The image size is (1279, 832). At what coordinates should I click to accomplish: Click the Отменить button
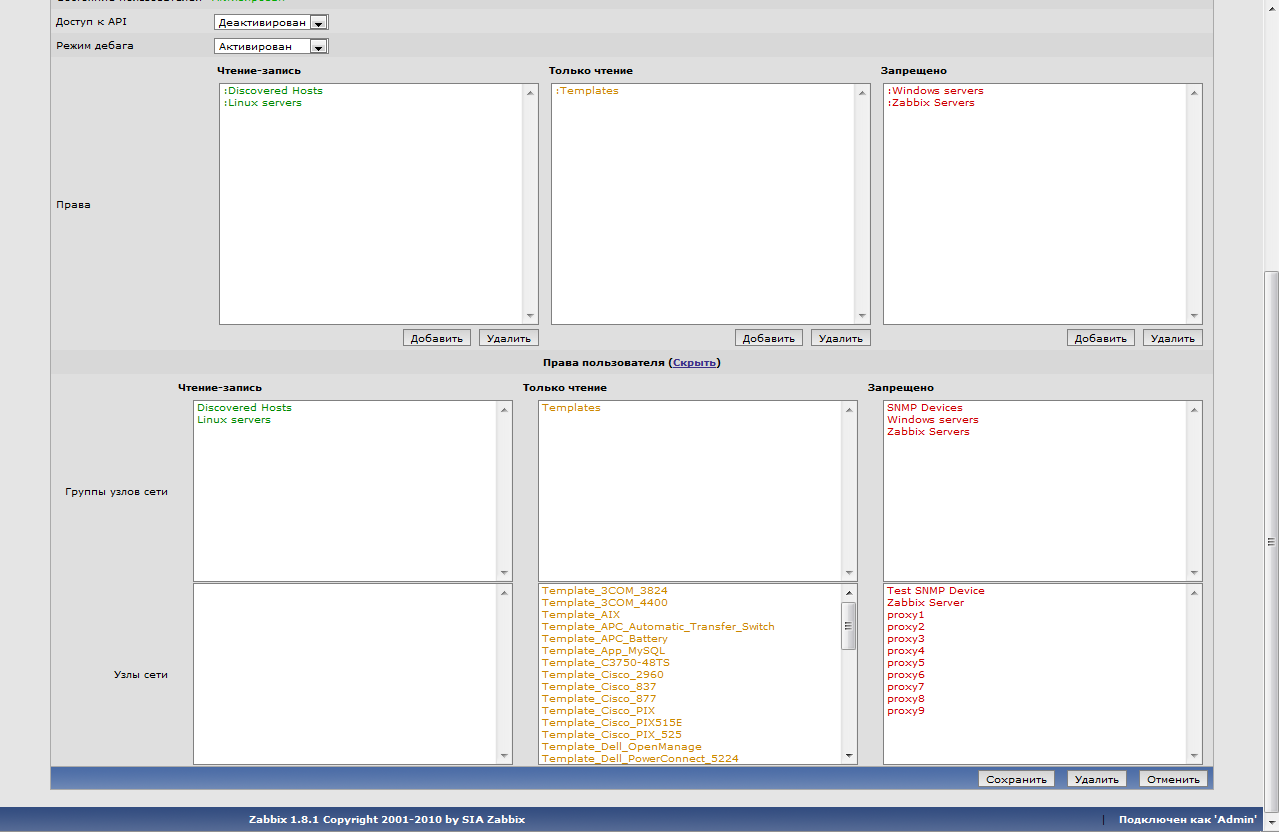[x=1174, y=779]
